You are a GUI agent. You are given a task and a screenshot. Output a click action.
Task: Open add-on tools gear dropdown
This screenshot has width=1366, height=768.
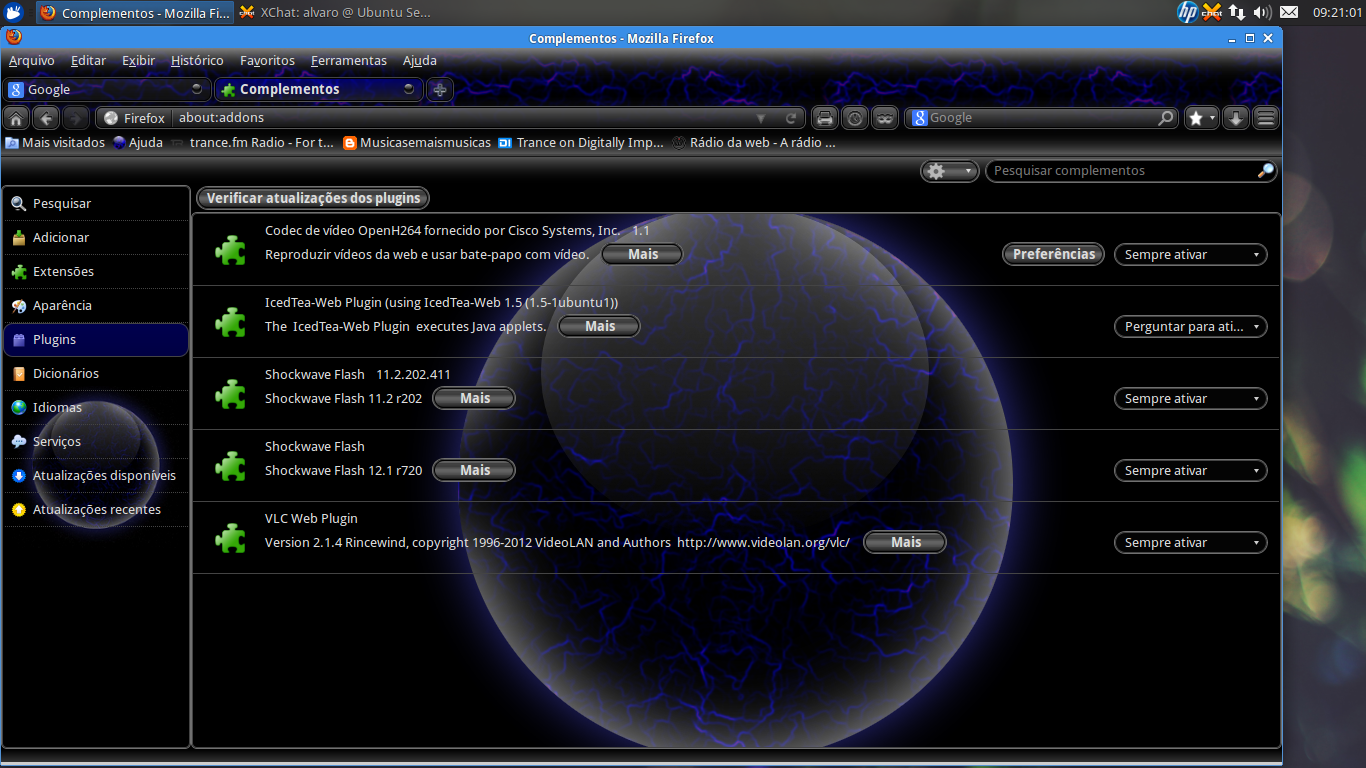(x=949, y=171)
